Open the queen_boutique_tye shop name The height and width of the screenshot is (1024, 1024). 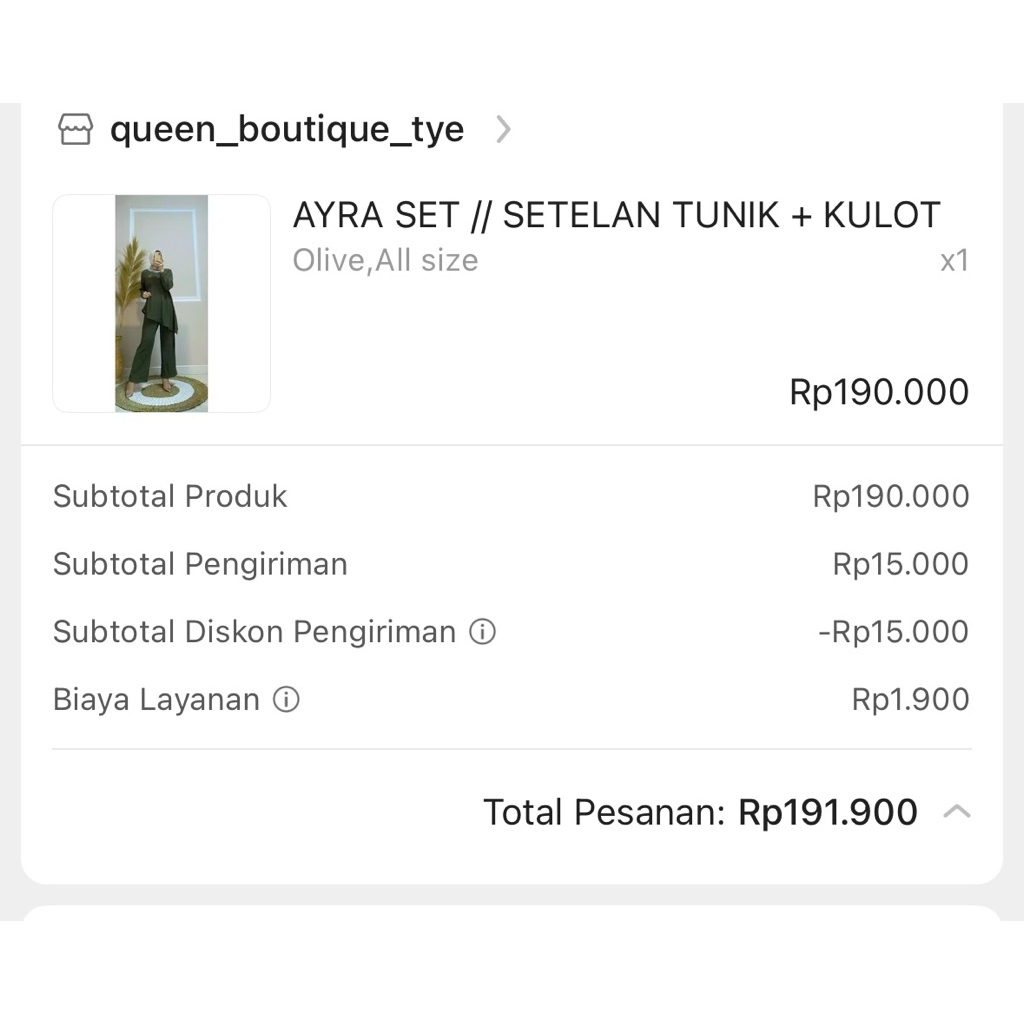pos(287,130)
